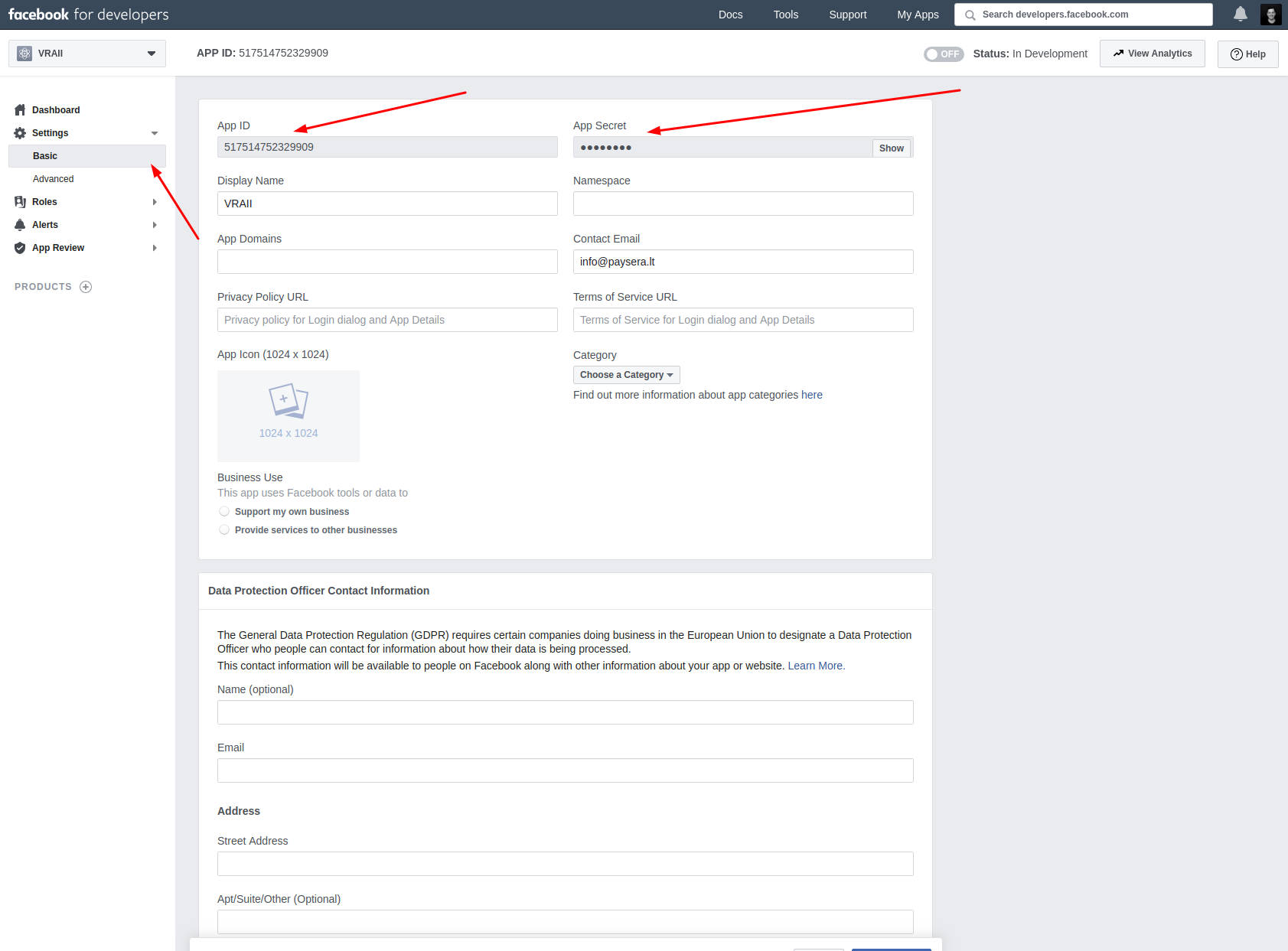The width and height of the screenshot is (1288, 951).
Task: Click the Privacy Policy URL field
Action: click(387, 320)
